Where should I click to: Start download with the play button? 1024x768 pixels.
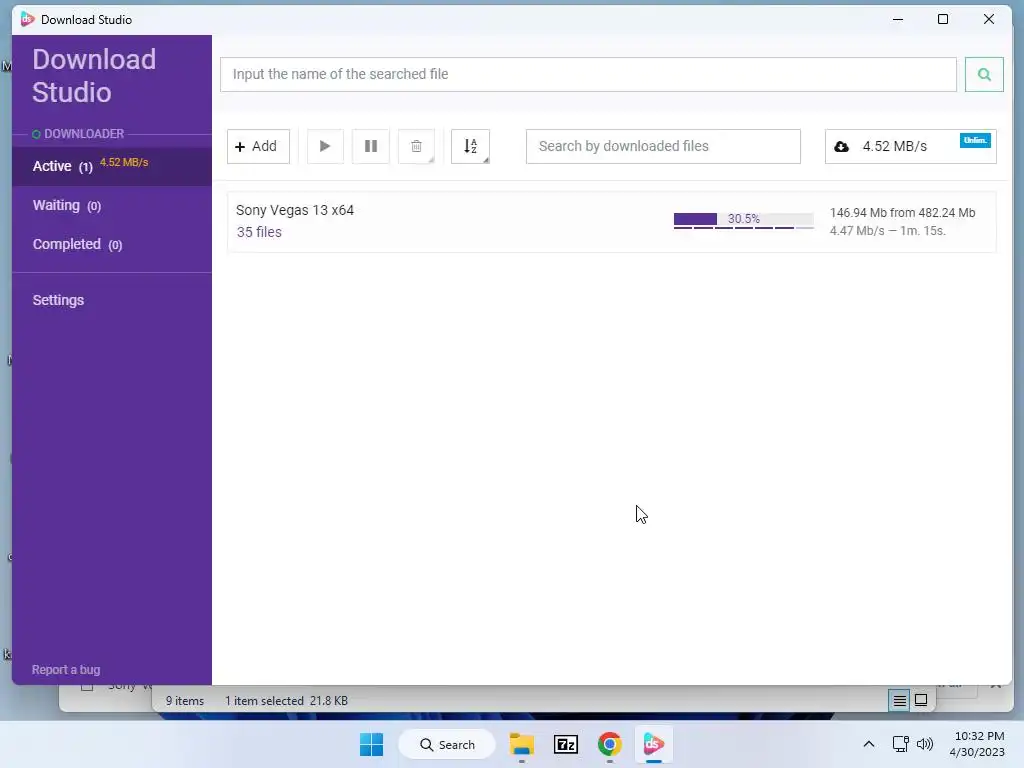point(325,146)
